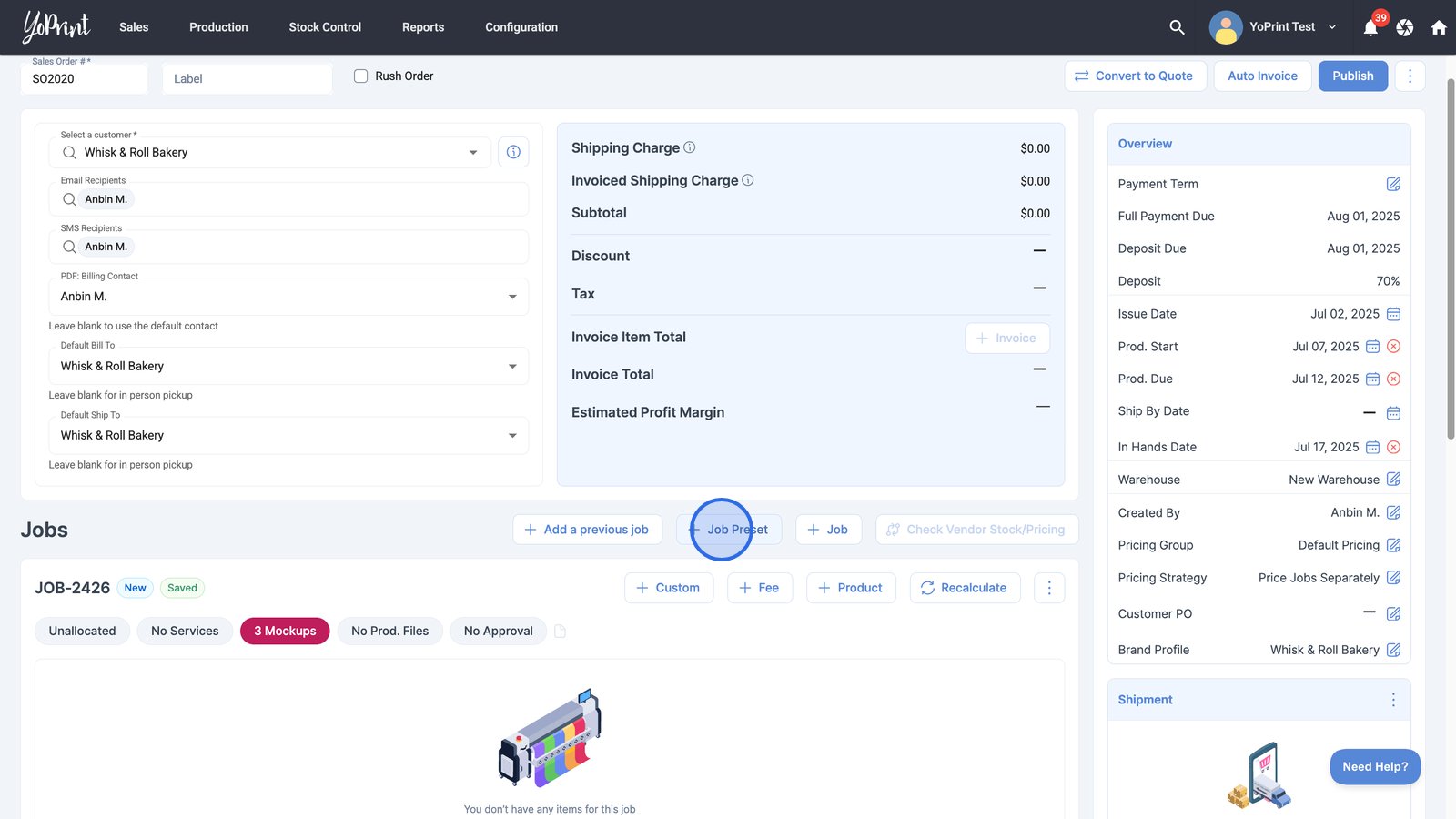Screen dimensions: 1456x819
Task: Click the customer info icon
Action: [513, 152]
